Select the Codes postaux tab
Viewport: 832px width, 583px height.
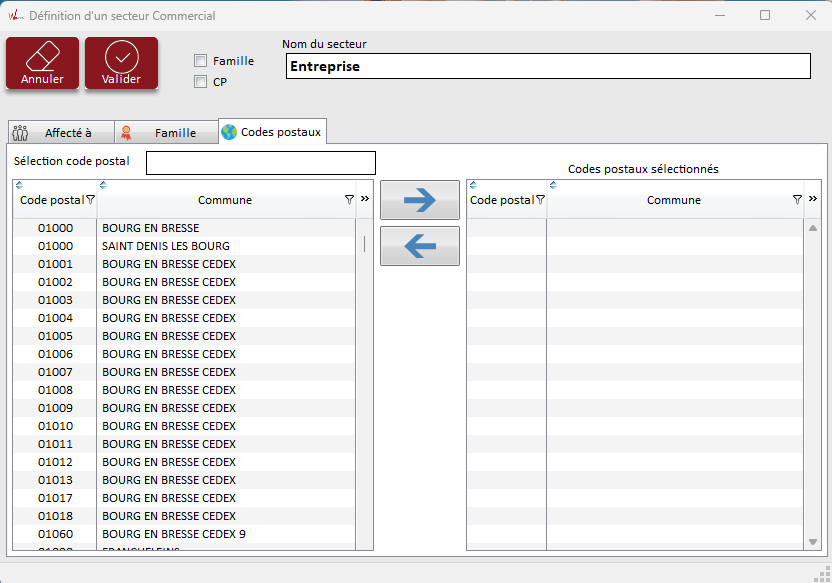[272, 132]
